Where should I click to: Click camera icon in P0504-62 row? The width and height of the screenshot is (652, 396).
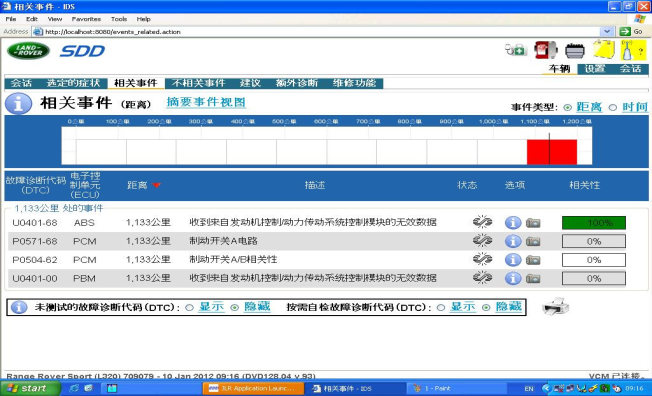pyautogui.click(x=533, y=260)
